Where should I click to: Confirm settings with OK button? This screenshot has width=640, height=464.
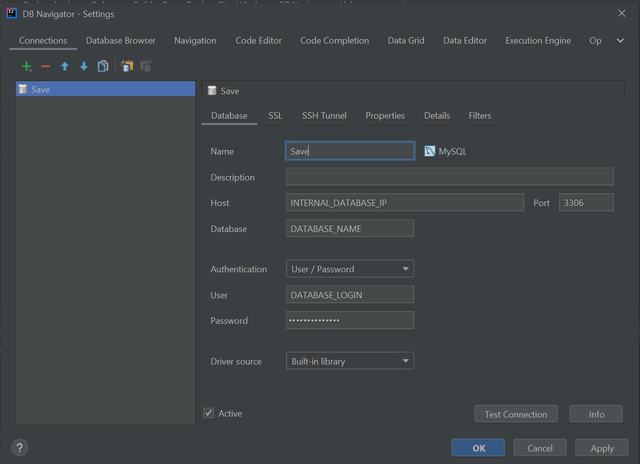pyautogui.click(x=478, y=448)
